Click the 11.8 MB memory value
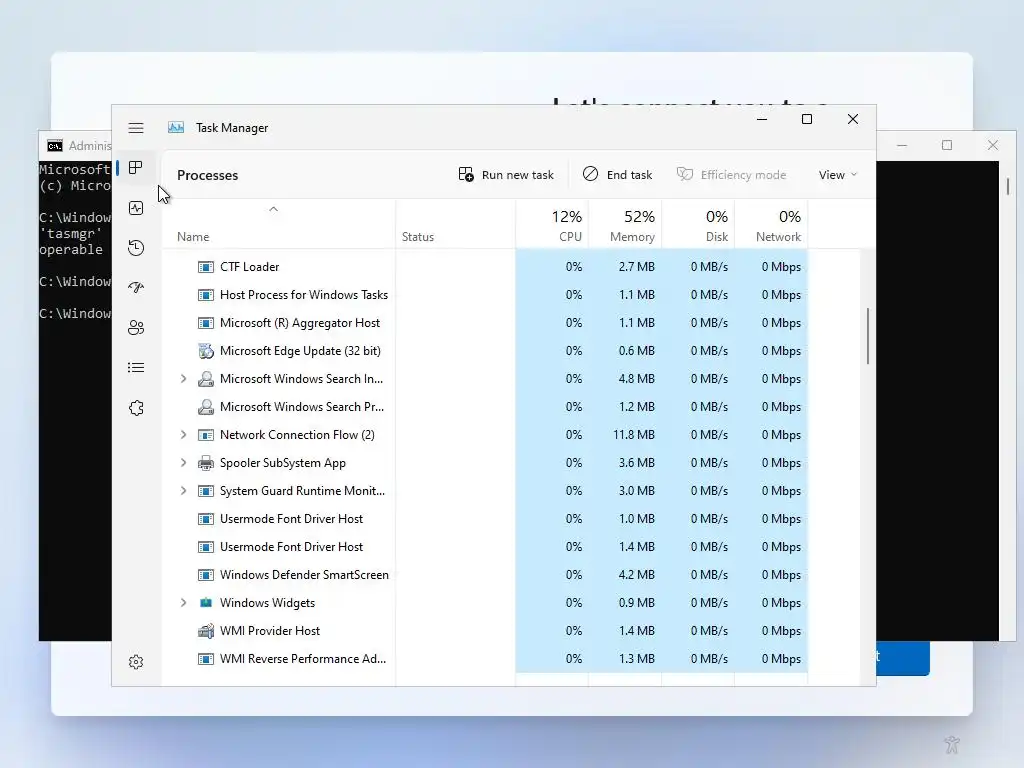Screen dimensions: 1024x768 (x=633, y=435)
